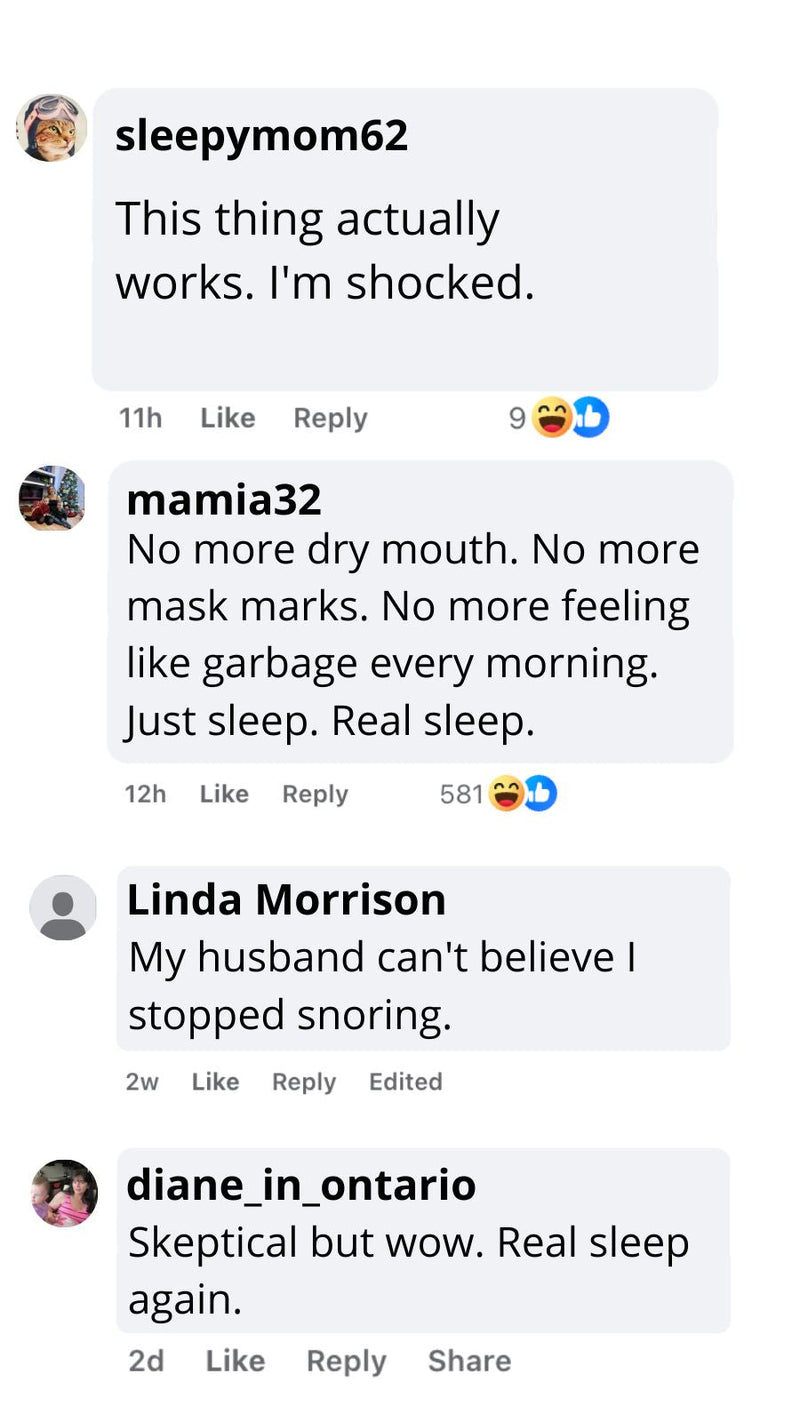
Task: View the 581 reactions count on mamia32's comment
Action: [x=461, y=794]
